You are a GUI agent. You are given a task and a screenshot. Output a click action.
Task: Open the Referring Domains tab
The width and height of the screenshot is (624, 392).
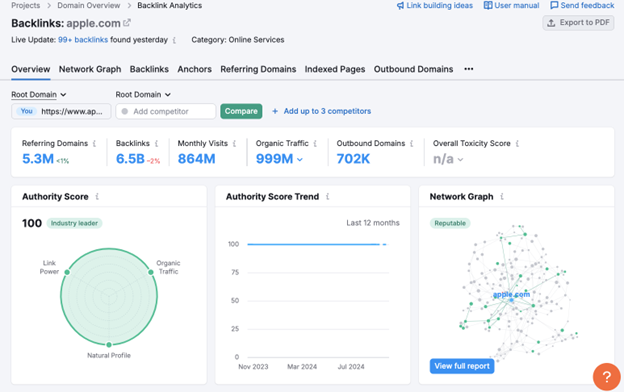pyautogui.click(x=258, y=69)
